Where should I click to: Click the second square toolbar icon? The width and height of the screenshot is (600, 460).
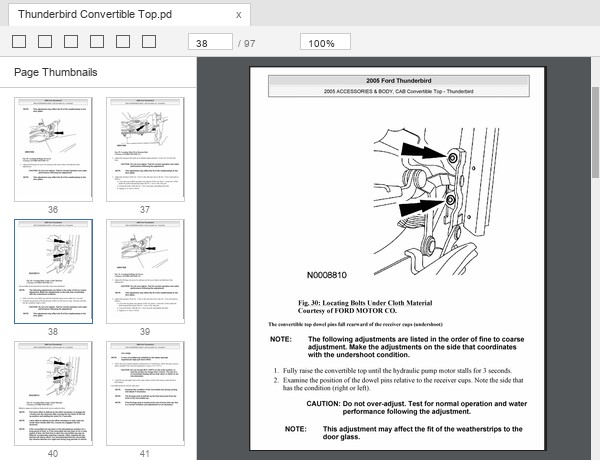point(45,41)
